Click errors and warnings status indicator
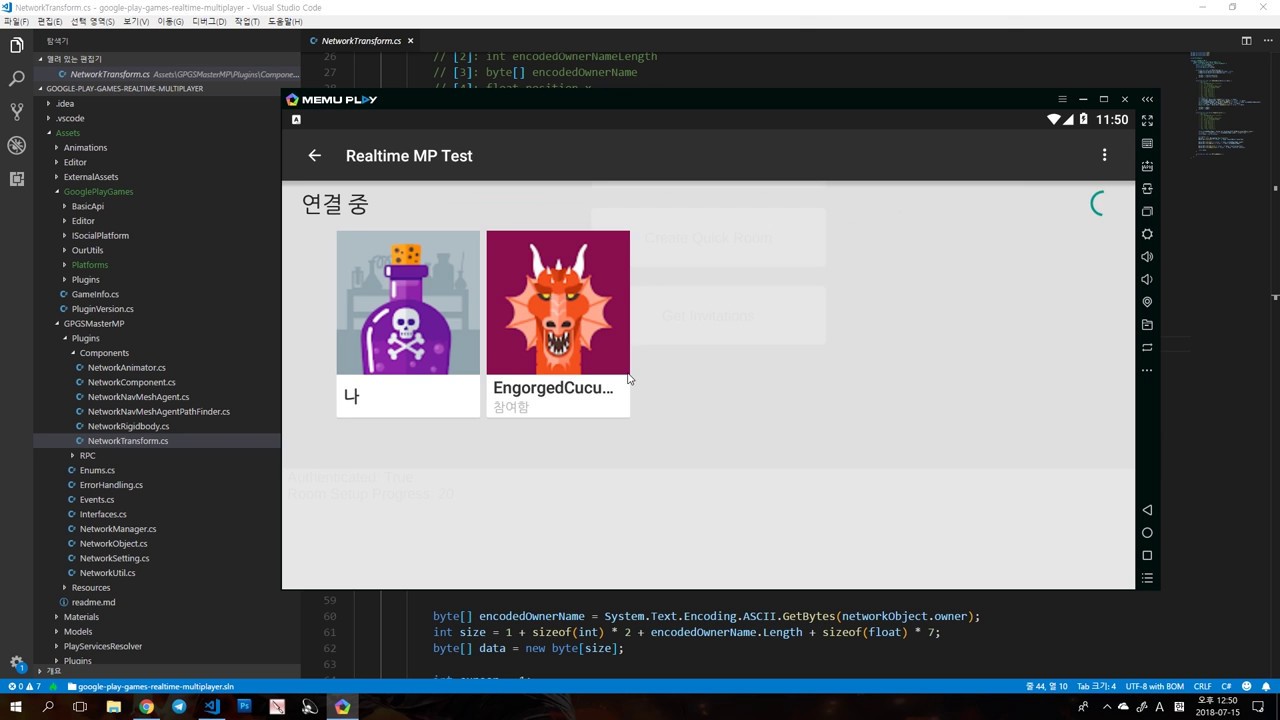 tap(25, 687)
